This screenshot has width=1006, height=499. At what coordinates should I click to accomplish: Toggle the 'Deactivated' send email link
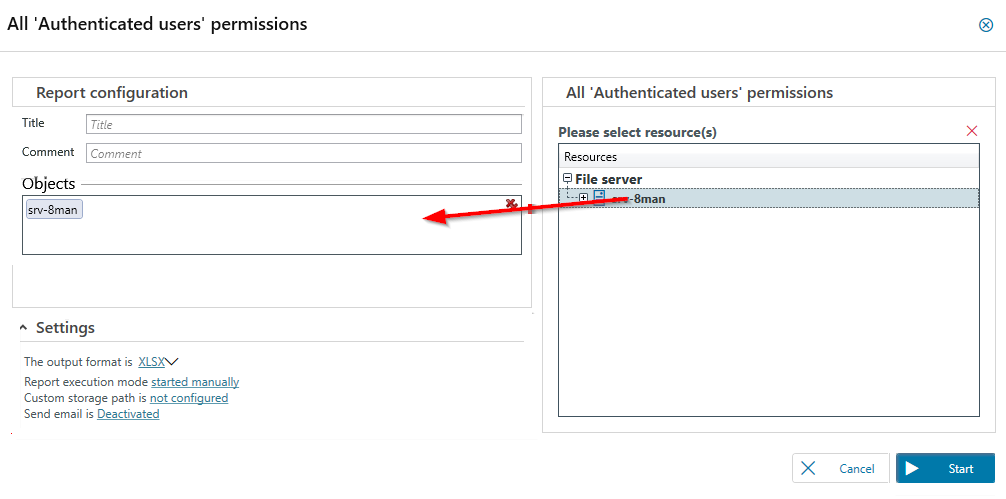coord(128,414)
